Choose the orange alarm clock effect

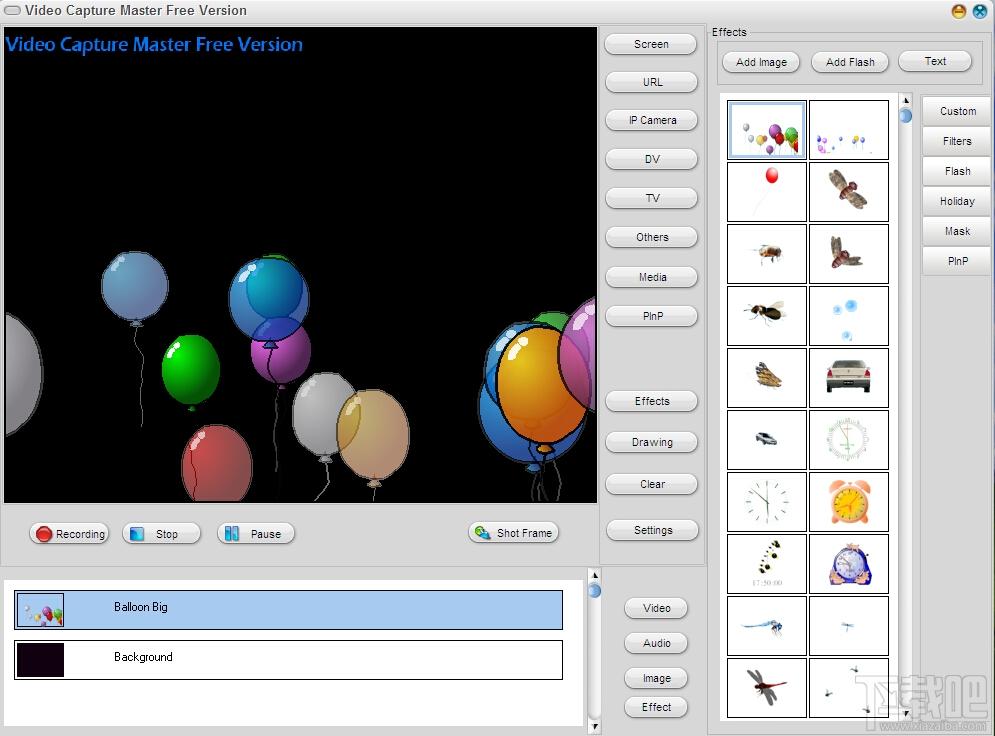[x=849, y=501]
